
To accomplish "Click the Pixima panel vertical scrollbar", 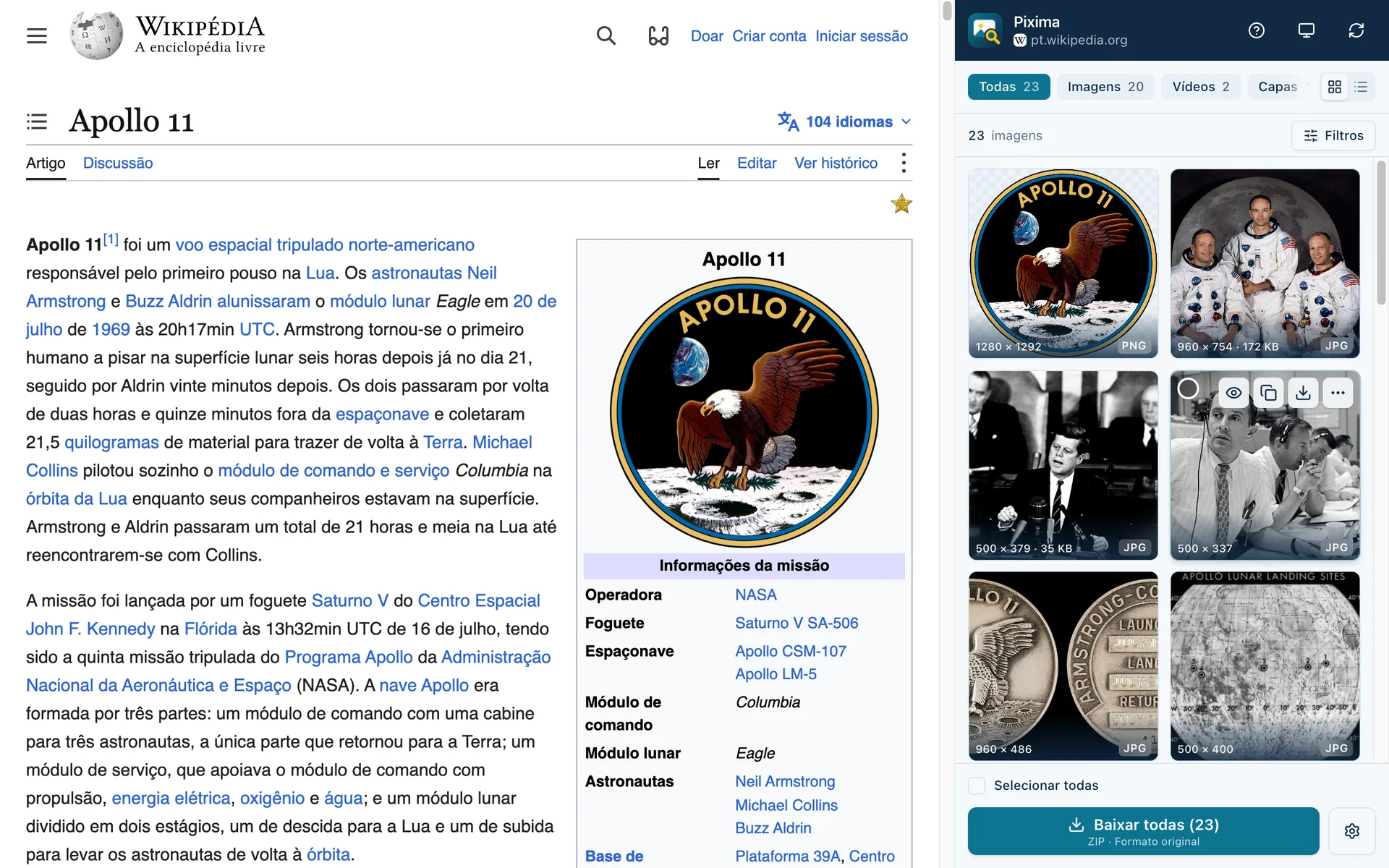I will point(1381,232).
